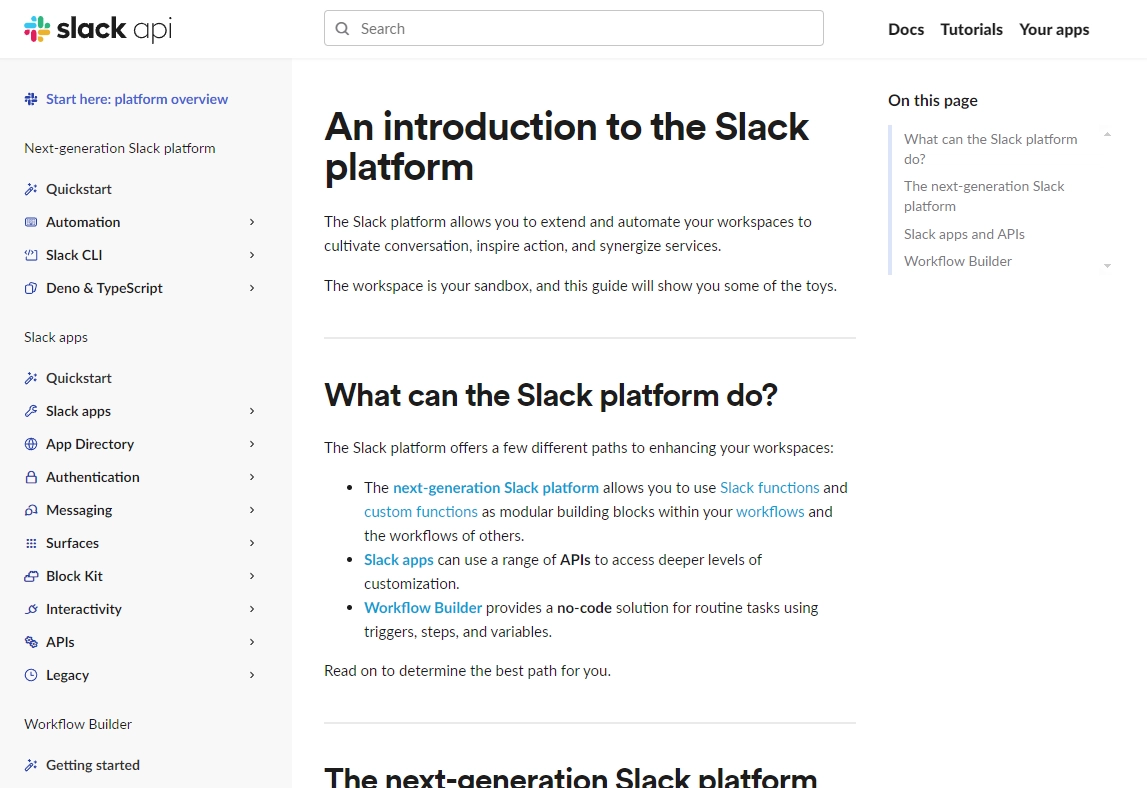Open the Tutorials menu
1147x788 pixels.
point(971,29)
